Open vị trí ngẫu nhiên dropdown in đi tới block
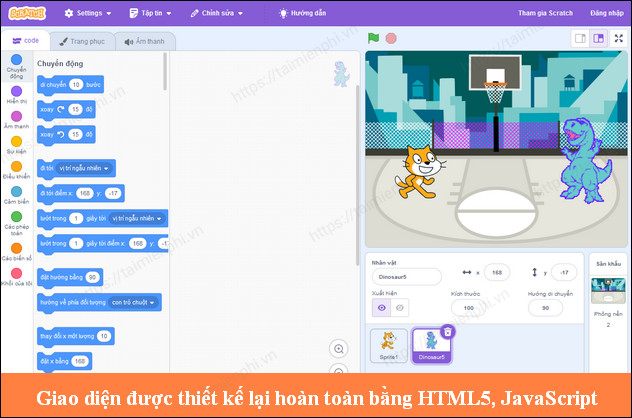 (x=84, y=168)
